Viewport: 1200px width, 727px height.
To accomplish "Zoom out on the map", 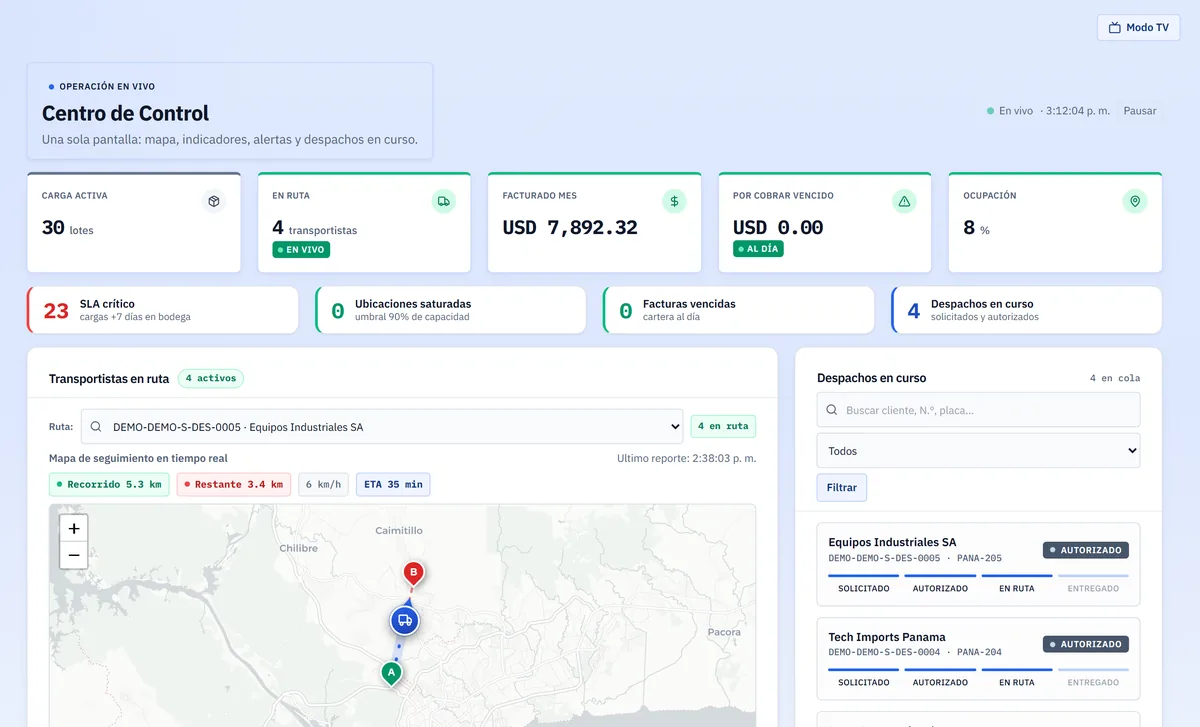I will click(x=74, y=555).
